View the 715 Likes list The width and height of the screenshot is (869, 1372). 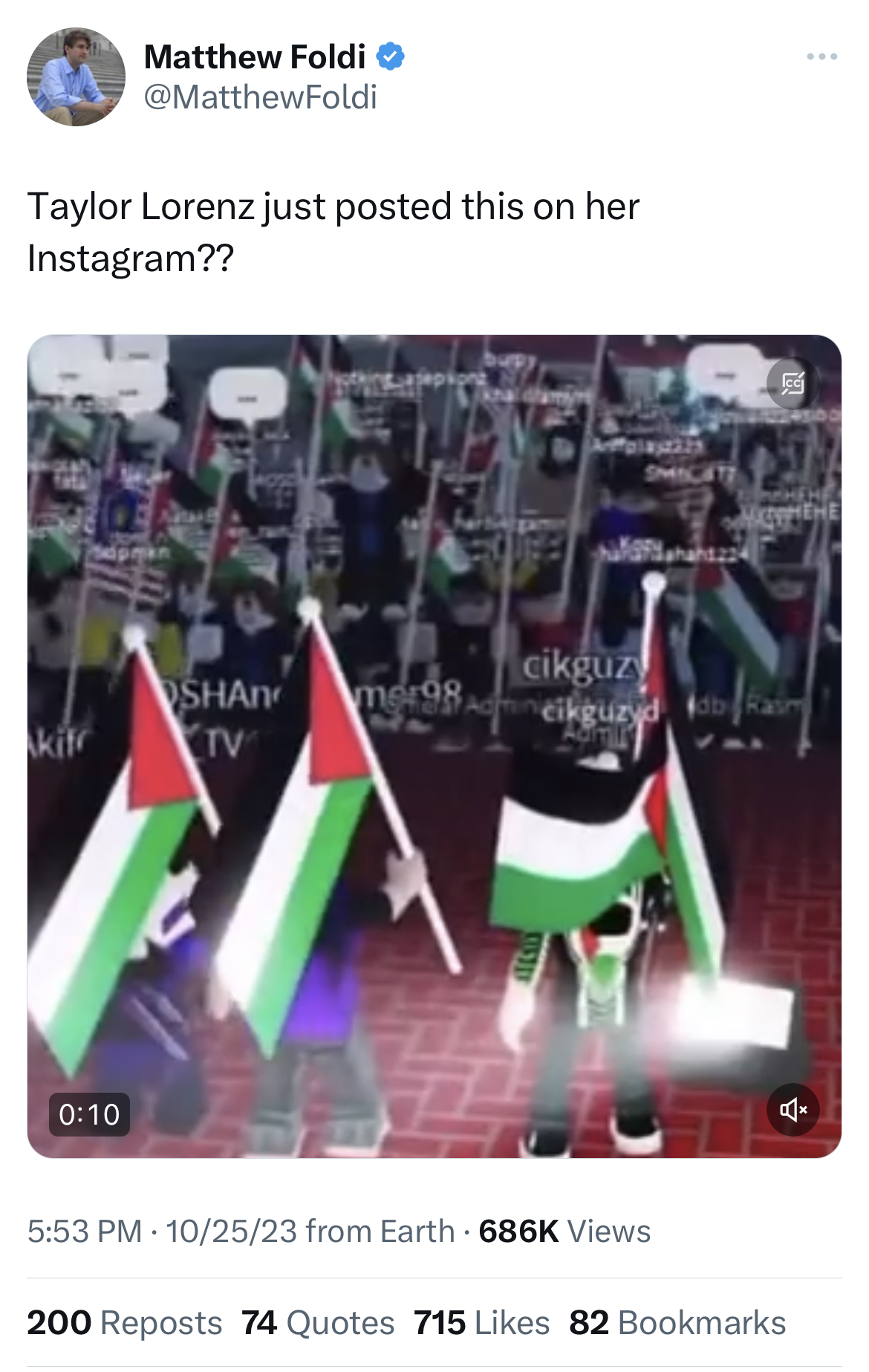482,1323
